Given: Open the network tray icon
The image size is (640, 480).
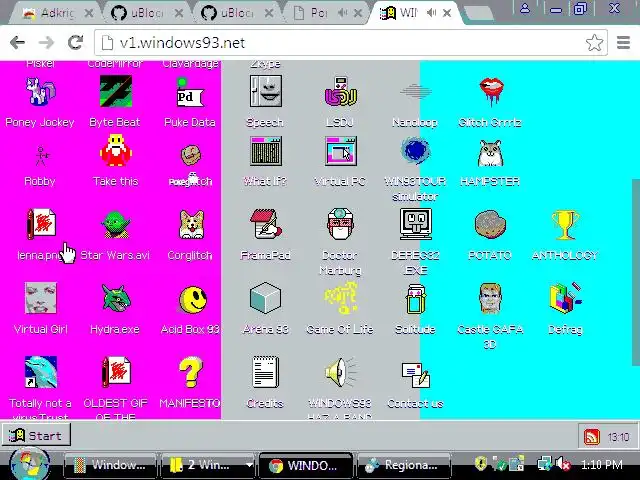Looking at the screenshot, I should 544,464.
